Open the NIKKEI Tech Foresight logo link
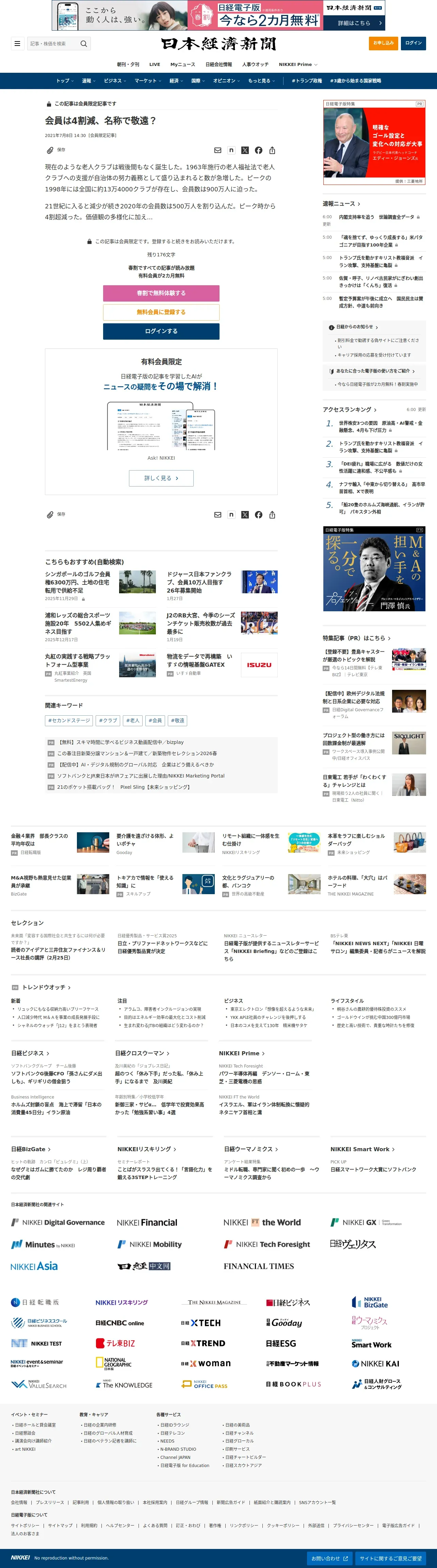437x1568 pixels. pyautogui.click(x=267, y=1244)
